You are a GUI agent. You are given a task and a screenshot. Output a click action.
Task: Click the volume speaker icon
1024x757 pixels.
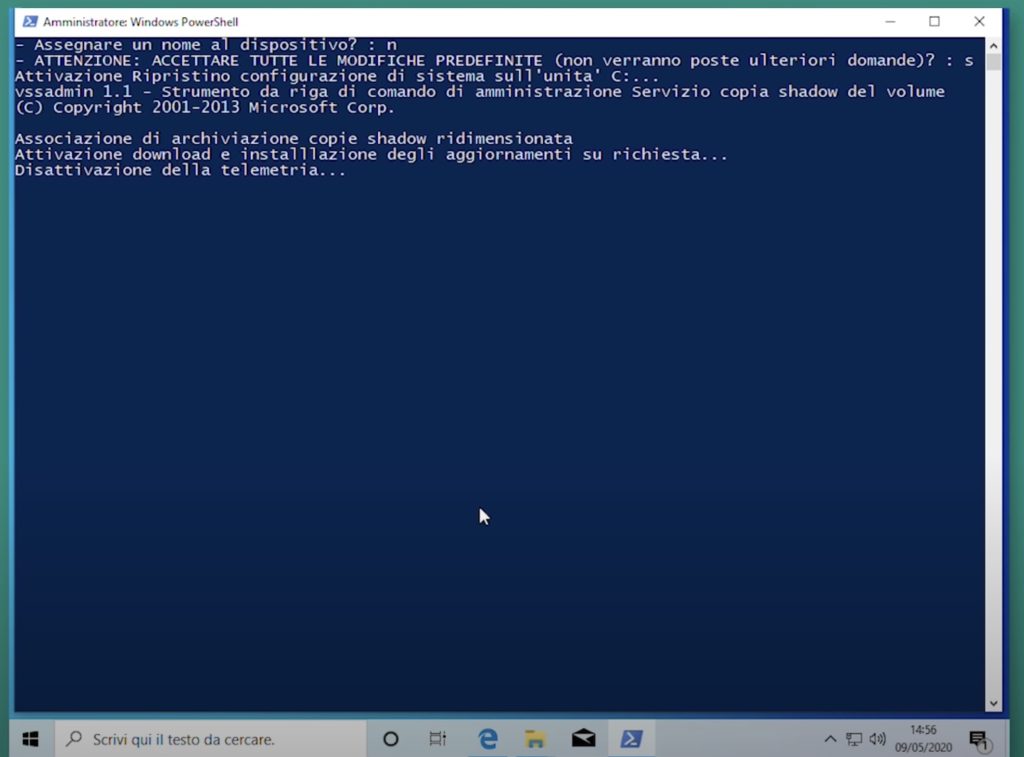coord(877,739)
